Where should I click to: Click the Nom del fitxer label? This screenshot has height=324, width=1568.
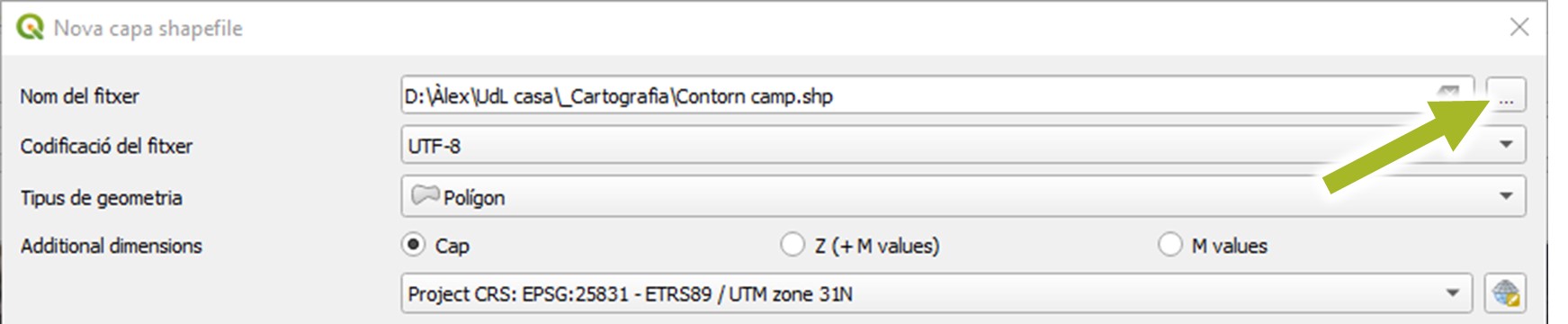click(x=79, y=96)
